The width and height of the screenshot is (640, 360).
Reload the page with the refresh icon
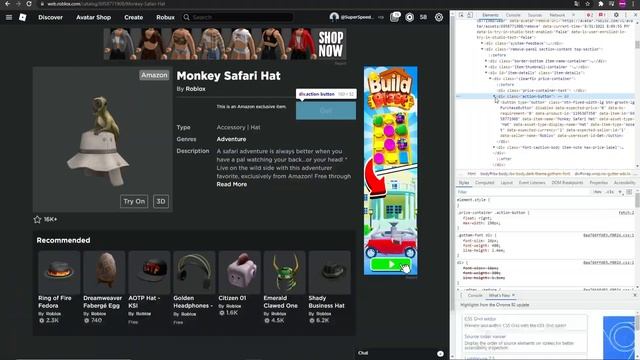click(29, 4)
